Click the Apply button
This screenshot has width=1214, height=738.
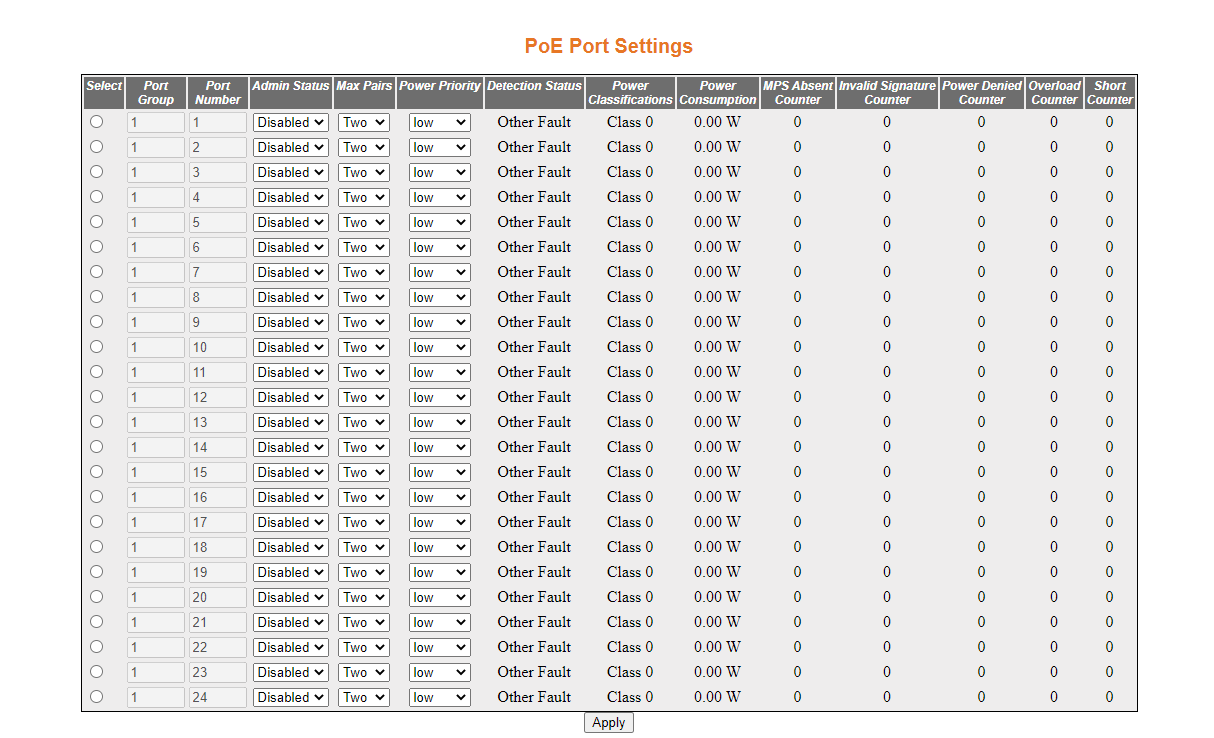pyautogui.click(x=609, y=722)
